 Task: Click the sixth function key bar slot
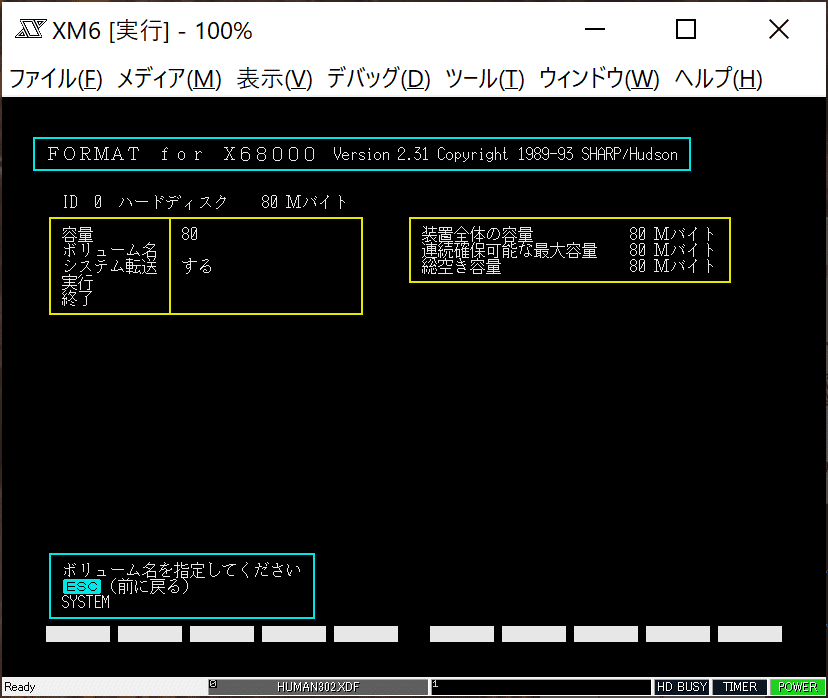point(462,634)
